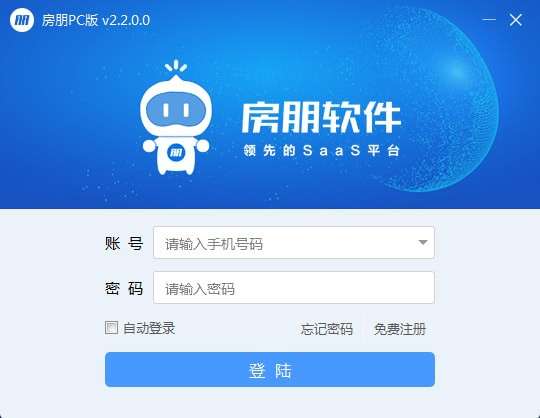Screen dimensions: 540x418
Task: Click the robot mascot's head
Action: click(176, 107)
